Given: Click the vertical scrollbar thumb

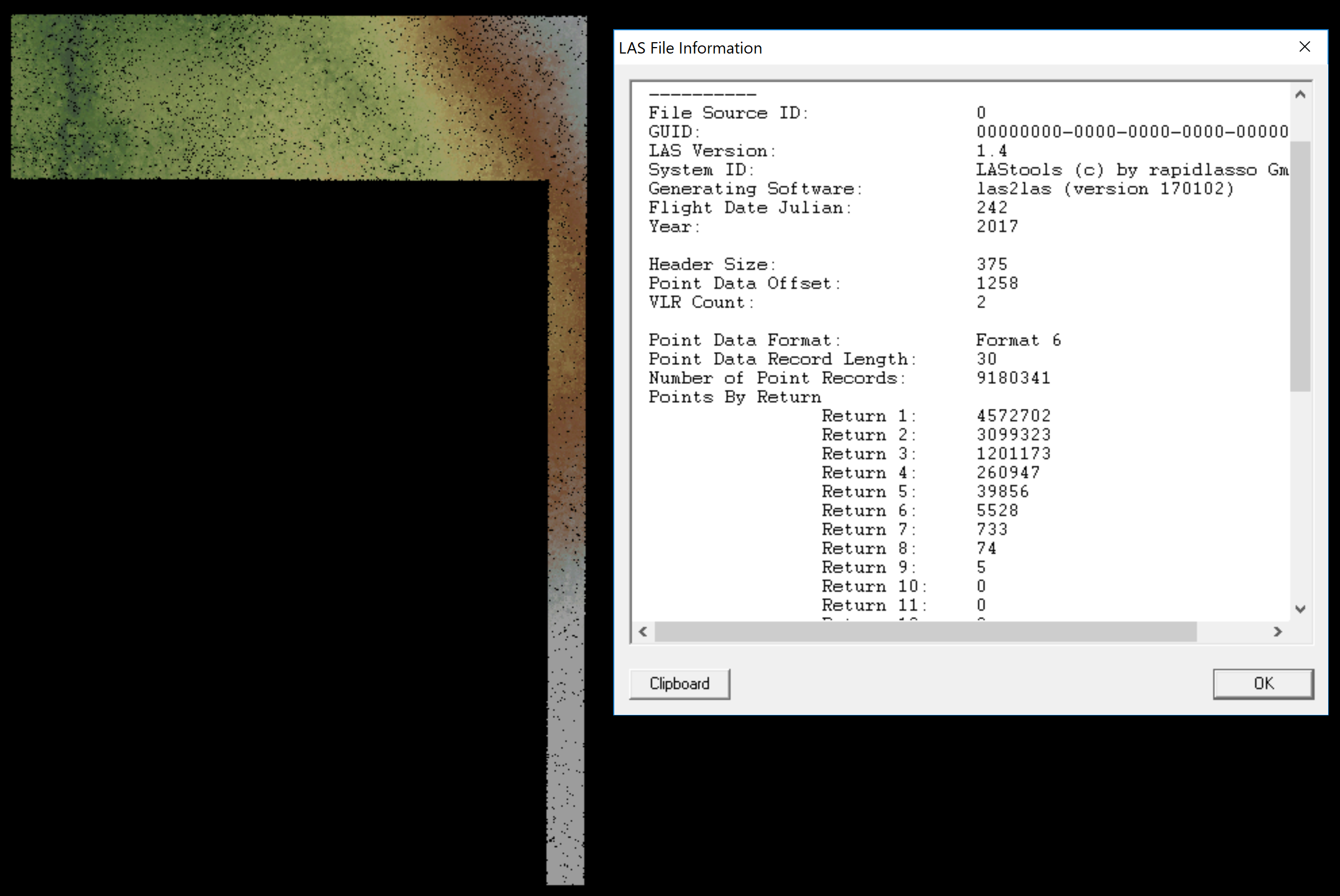Looking at the screenshot, I should pos(1301,266).
